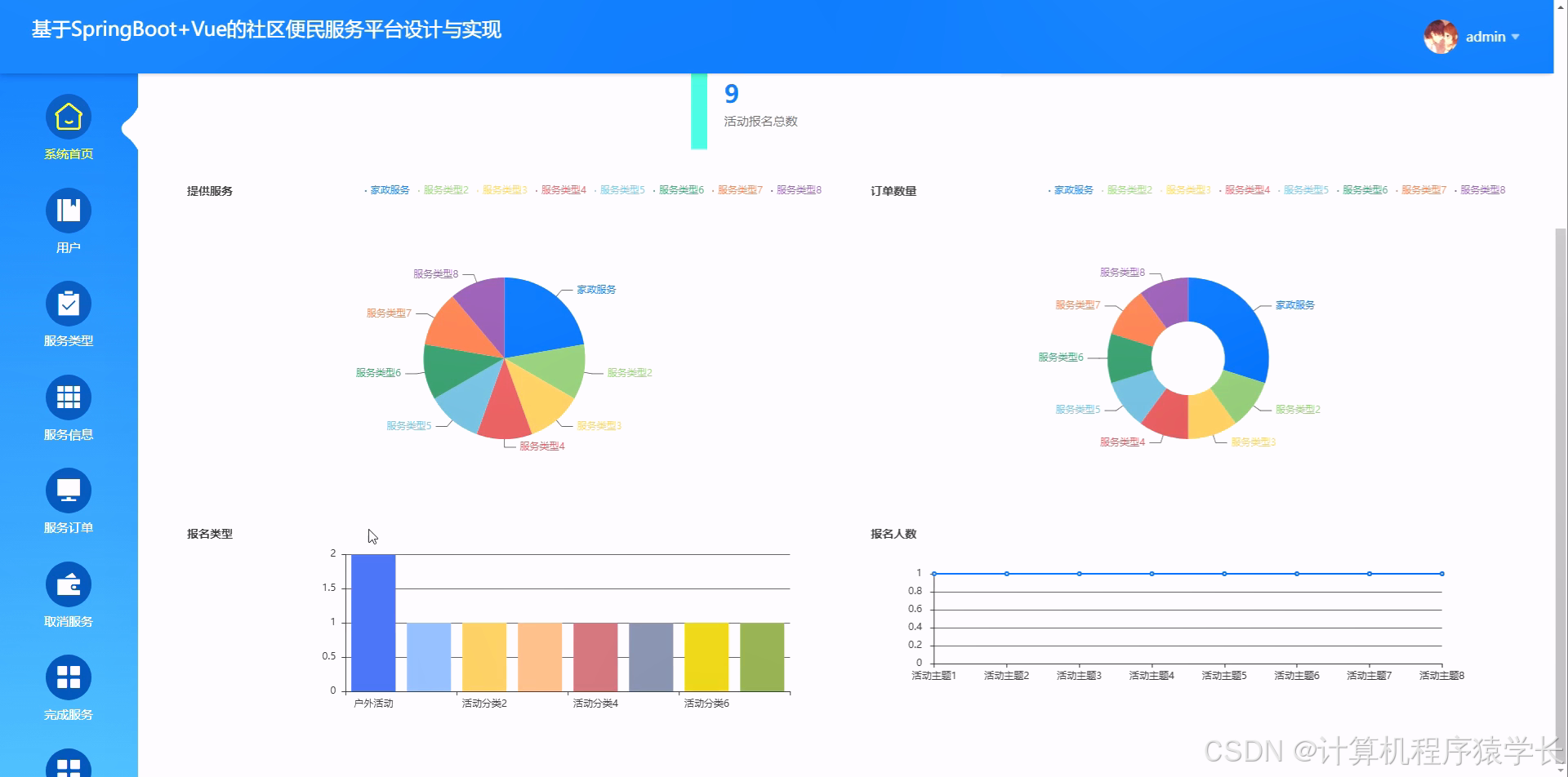Screen dimensions: 1568x777
Task: Click the 活动报名总数 label
Action: tap(760, 122)
